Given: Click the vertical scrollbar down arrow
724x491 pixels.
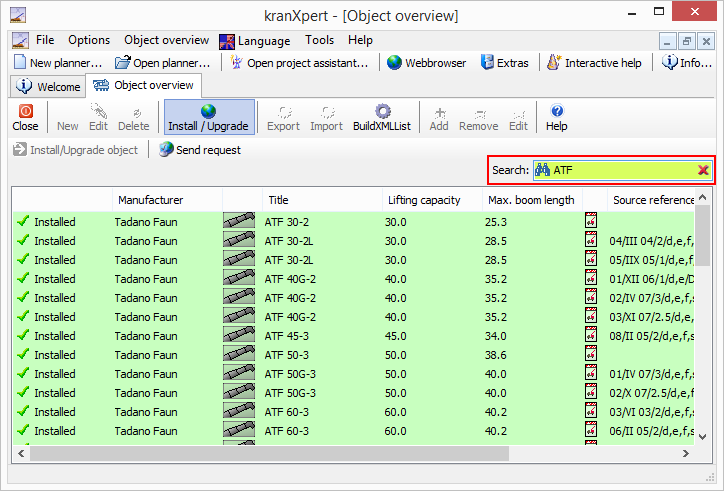Looking at the screenshot, I should click(703, 437).
